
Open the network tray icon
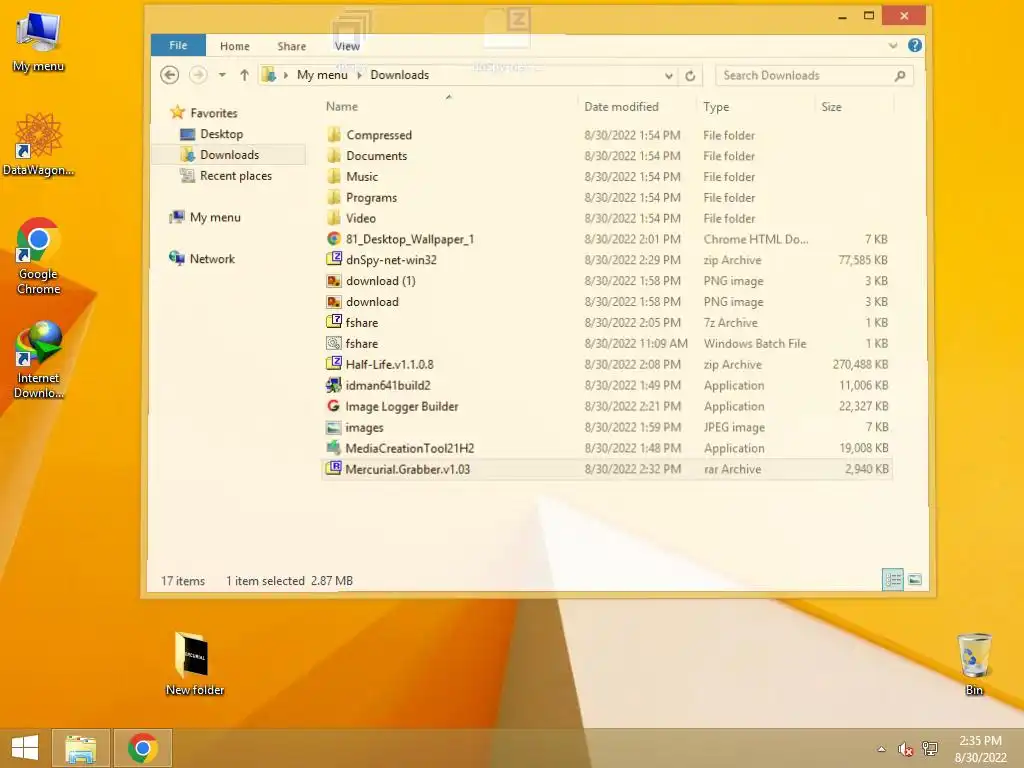(929, 749)
